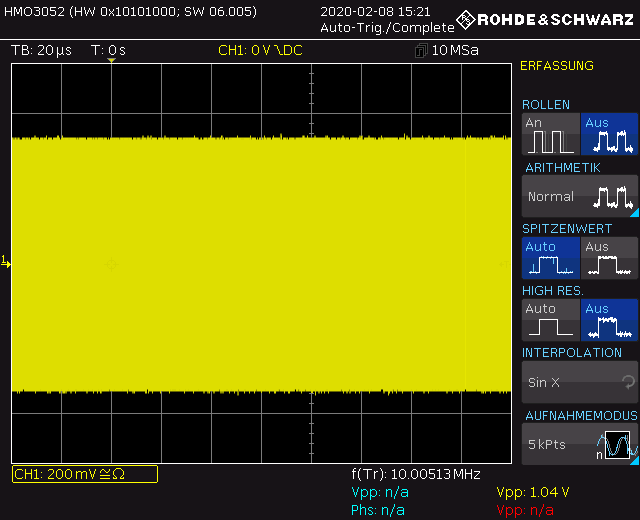
Task: Select the CH1 200 mV channel label
Action: coord(84,474)
